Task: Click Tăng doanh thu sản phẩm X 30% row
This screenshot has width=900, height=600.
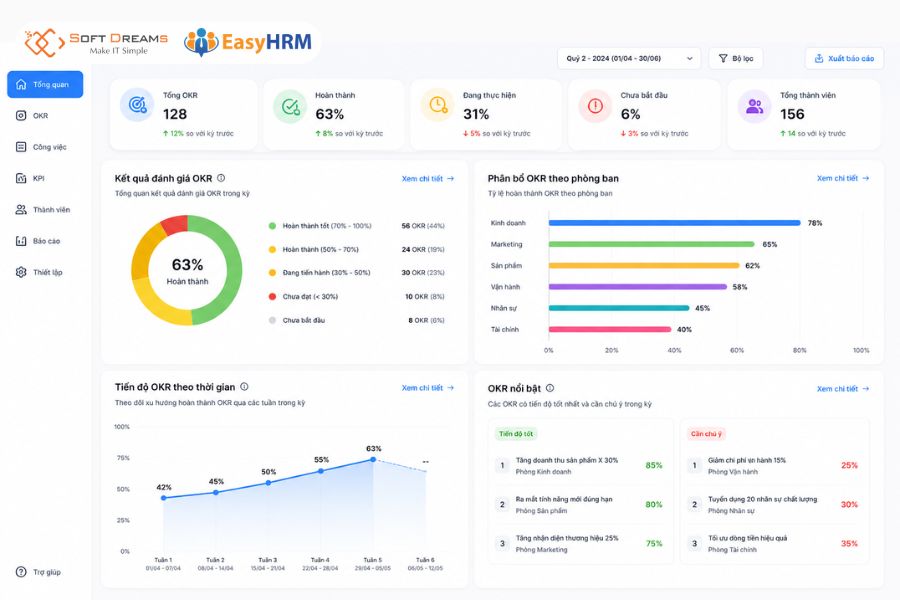Action: (580, 466)
